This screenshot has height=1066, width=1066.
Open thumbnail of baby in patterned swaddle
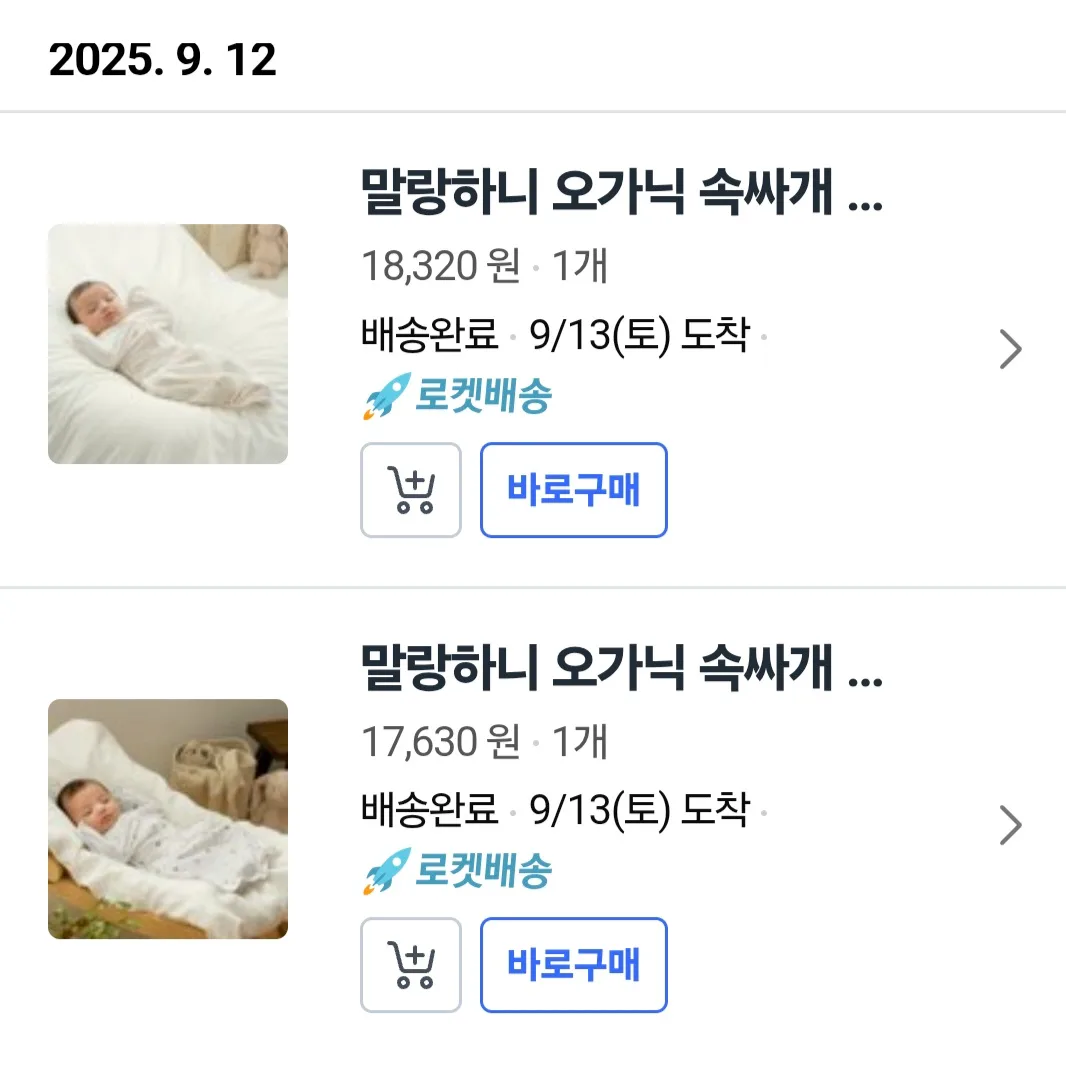168,819
